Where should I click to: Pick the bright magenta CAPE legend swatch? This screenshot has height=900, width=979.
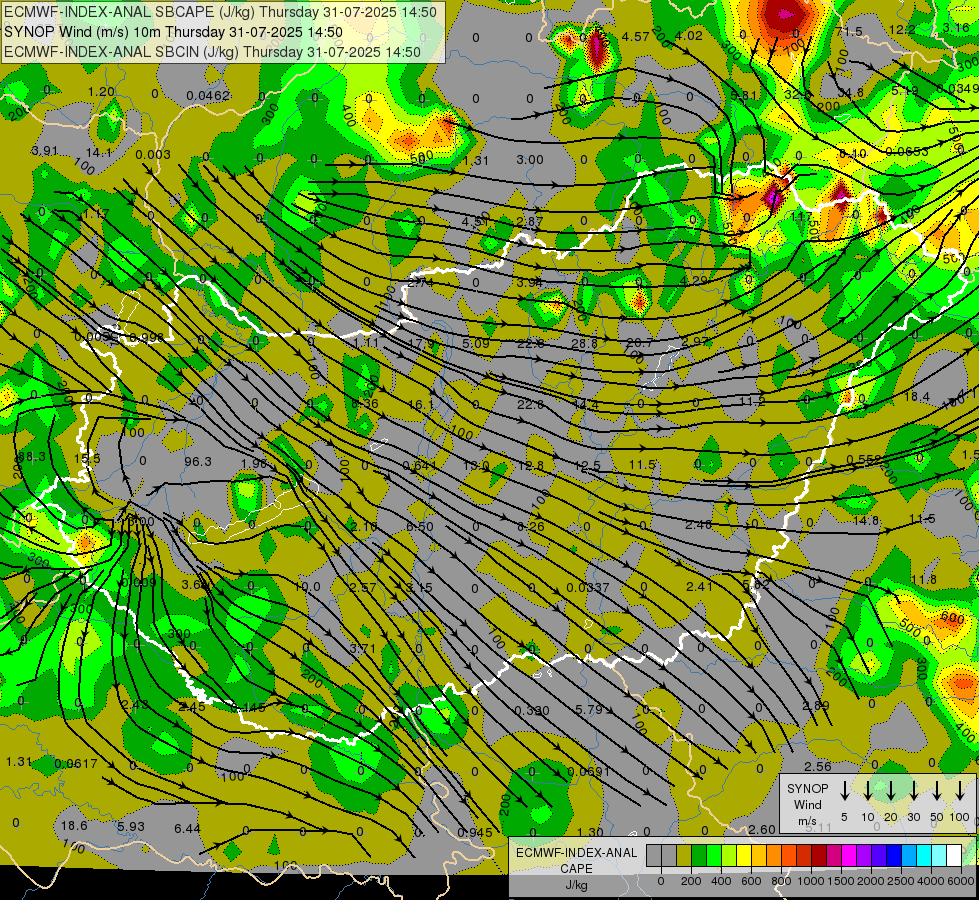849,855
